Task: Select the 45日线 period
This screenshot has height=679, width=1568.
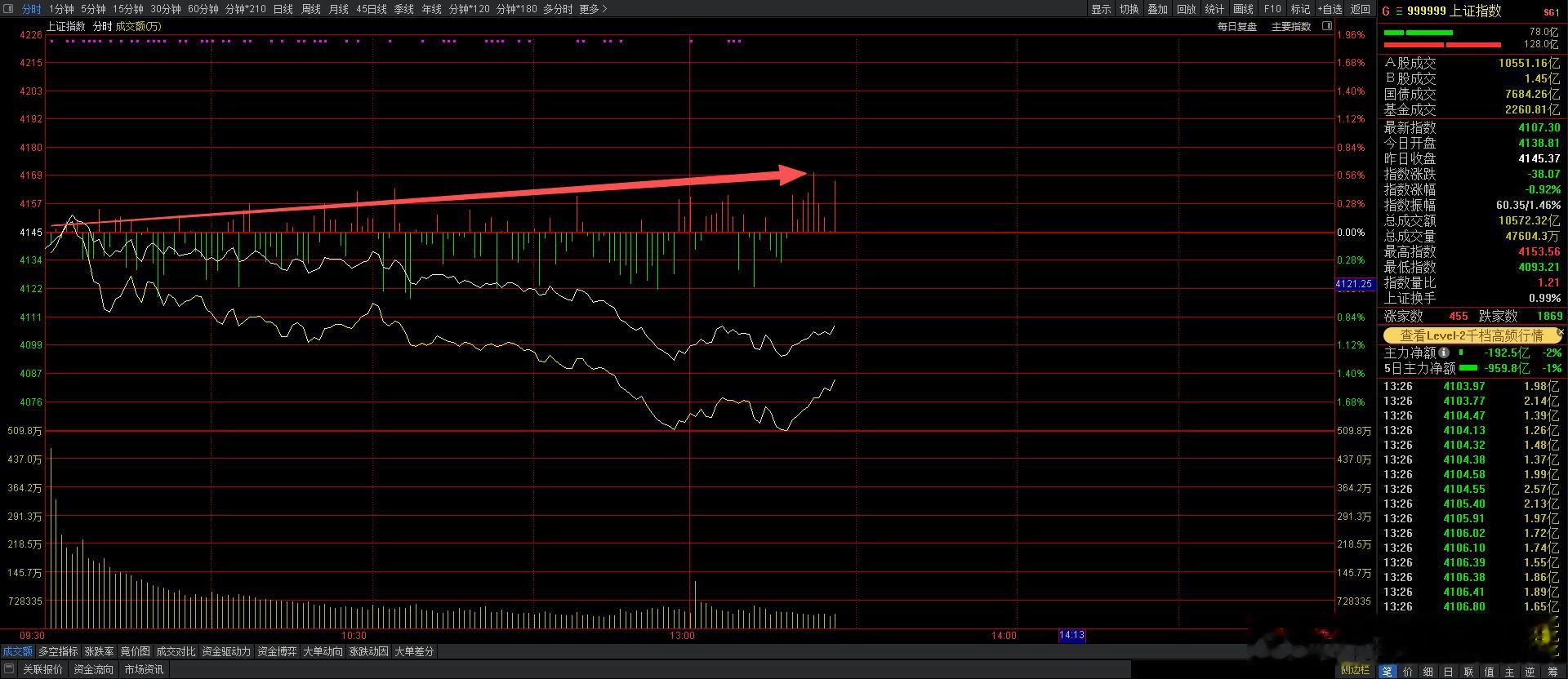Action: 372,9
